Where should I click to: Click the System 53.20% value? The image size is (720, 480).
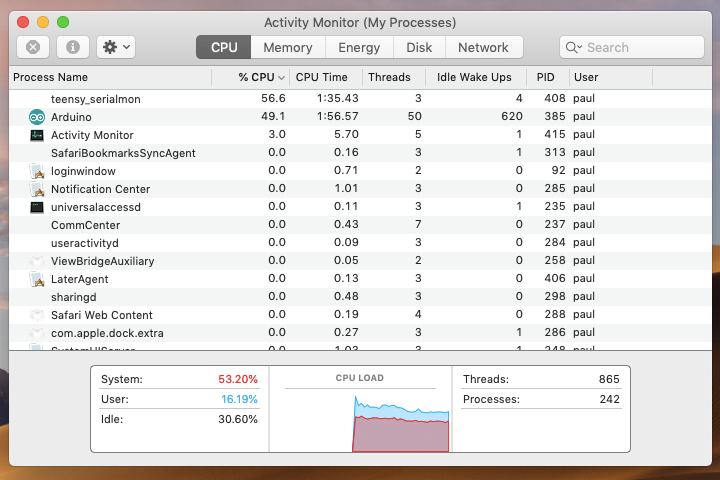238,379
